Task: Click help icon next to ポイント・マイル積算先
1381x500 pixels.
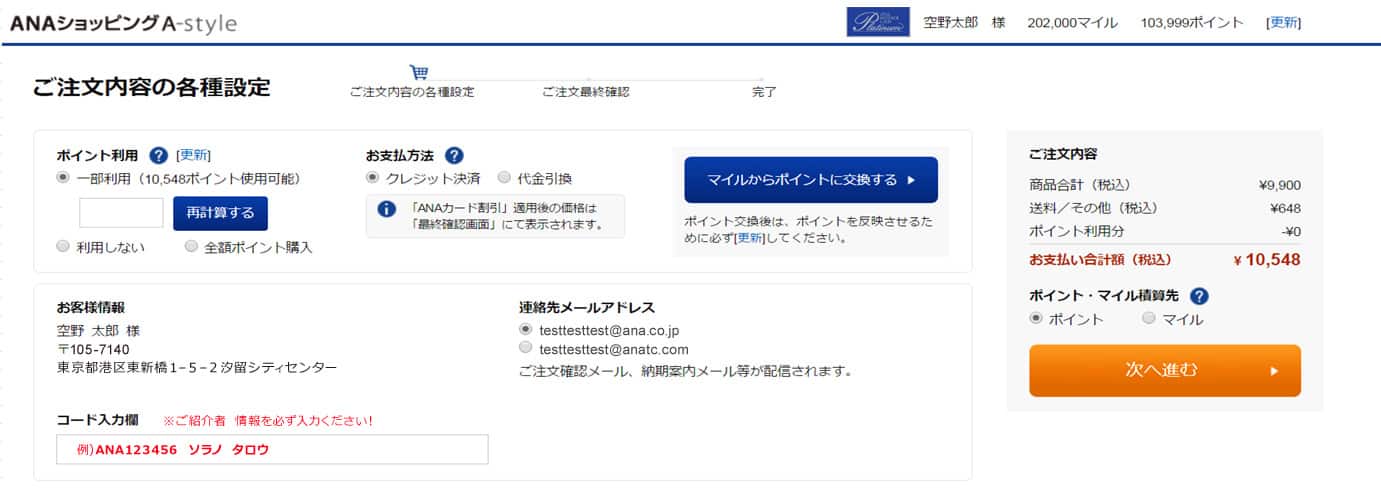Action: pos(1199,296)
